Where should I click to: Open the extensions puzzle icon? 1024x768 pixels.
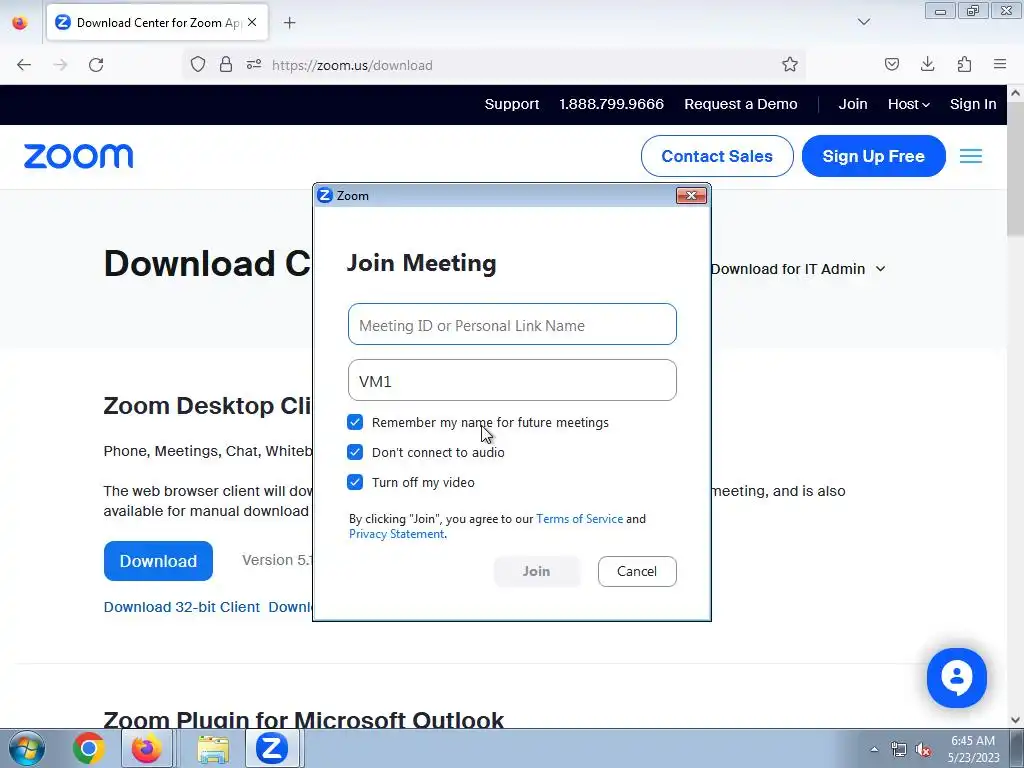tap(964, 65)
